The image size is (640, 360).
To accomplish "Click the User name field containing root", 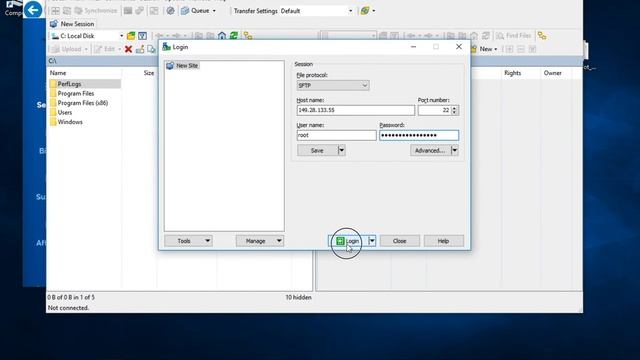I will click(336, 135).
